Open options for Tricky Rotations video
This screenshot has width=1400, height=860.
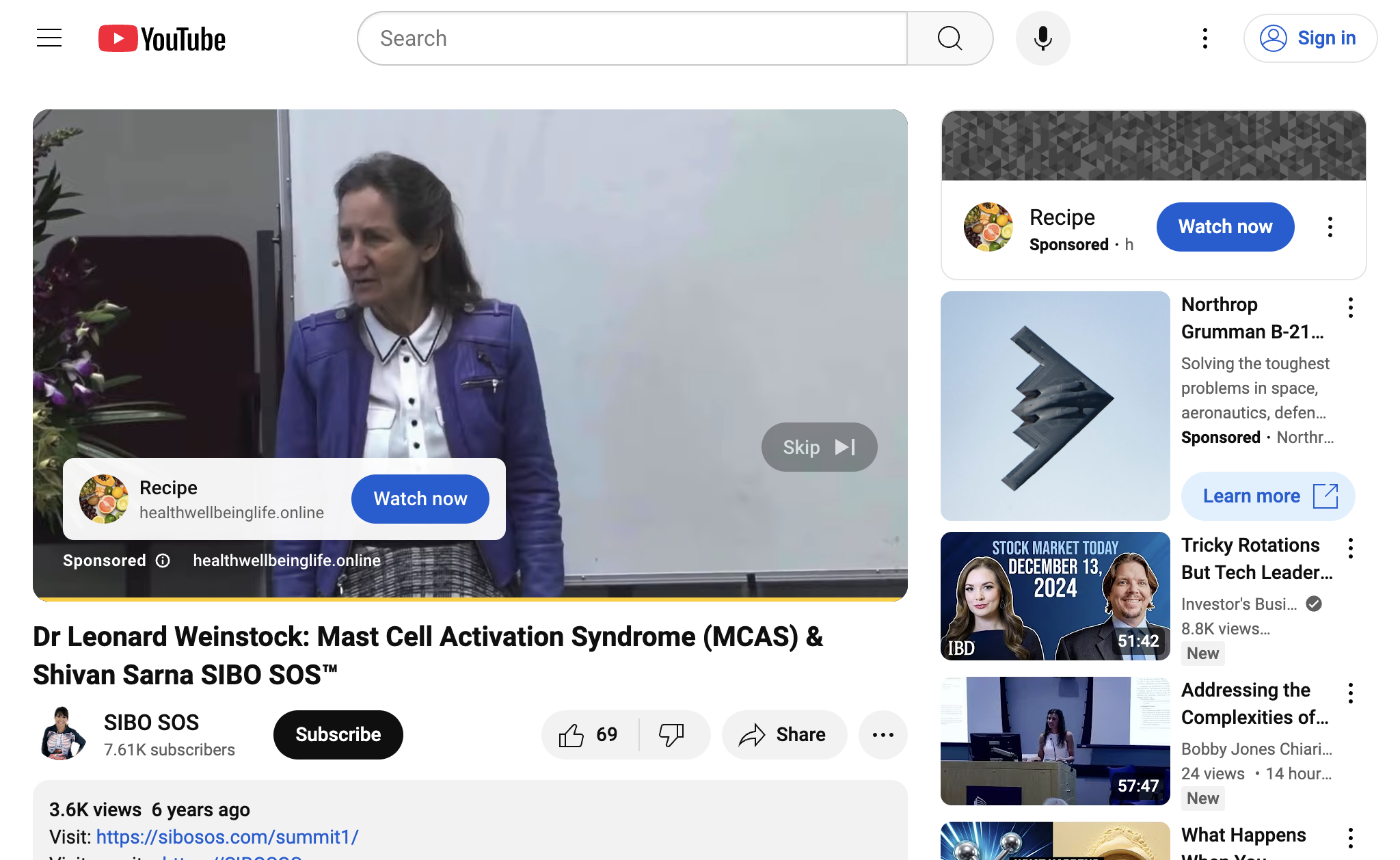coord(1351,548)
